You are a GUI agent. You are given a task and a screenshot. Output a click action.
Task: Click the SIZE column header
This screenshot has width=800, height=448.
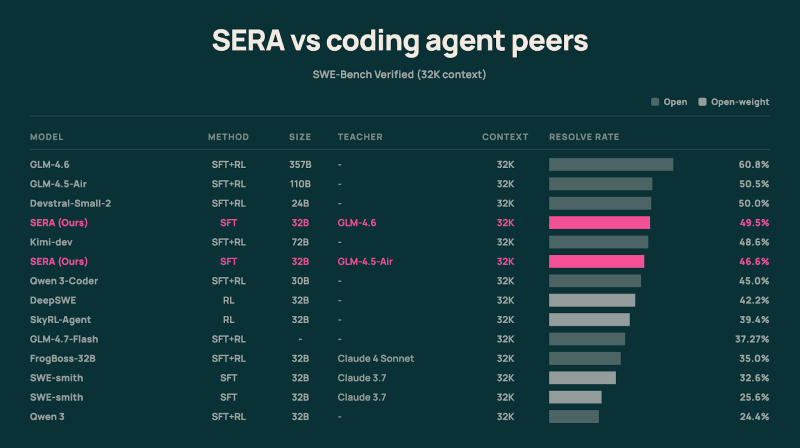coord(300,137)
